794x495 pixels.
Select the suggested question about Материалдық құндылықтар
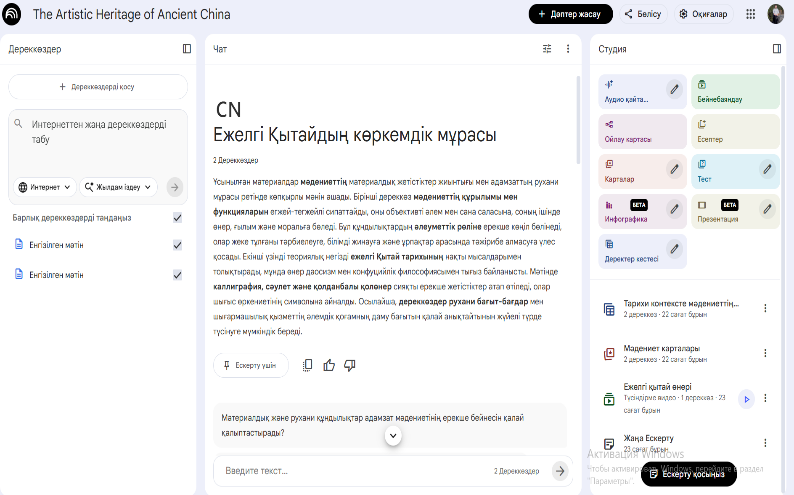[390, 425]
